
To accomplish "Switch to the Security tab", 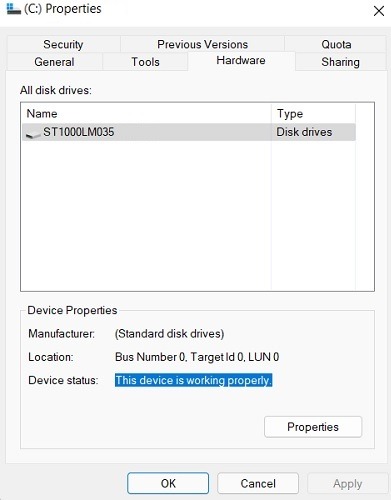I will 63,44.
